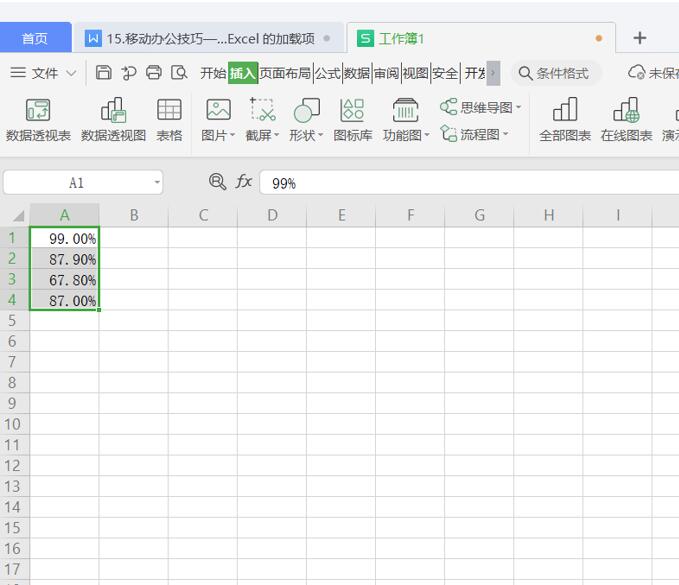The width and height of the screenshot is (679, 585).
Task: Click the Print icon in quick toolbar
Action: point(153,72)
